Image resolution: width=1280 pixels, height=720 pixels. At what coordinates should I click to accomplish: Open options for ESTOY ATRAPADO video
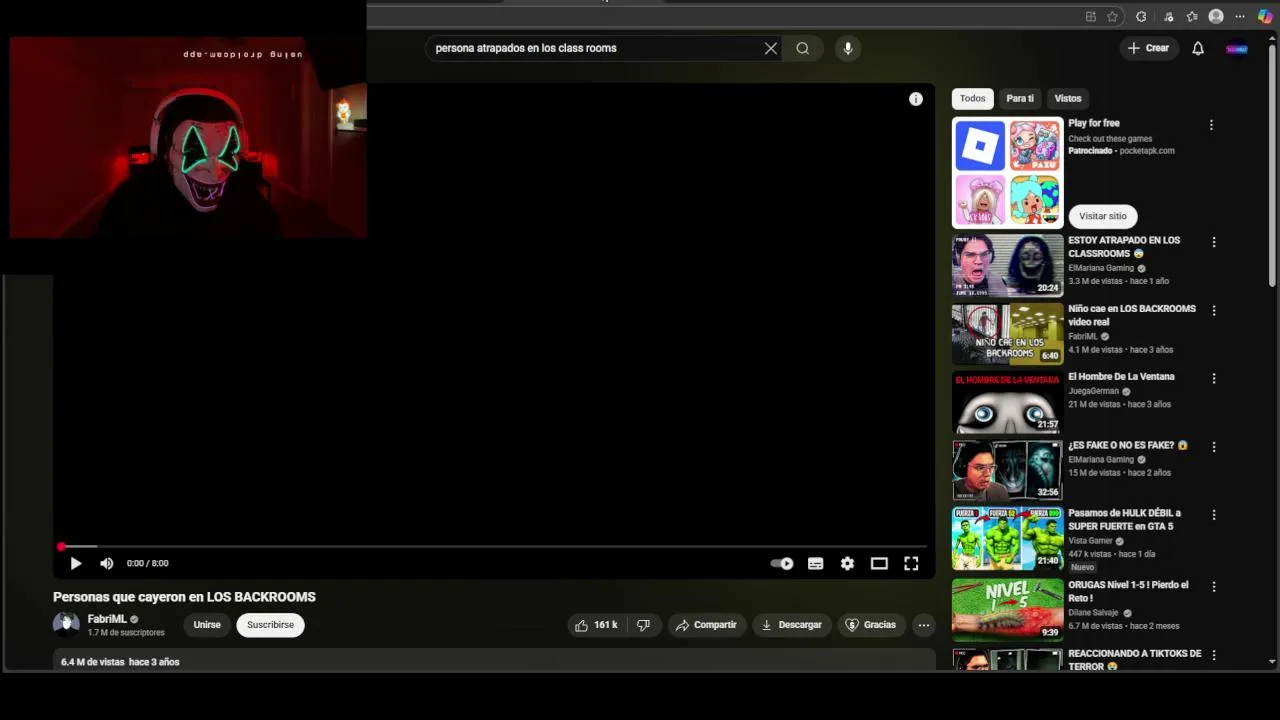(1214, 242)
